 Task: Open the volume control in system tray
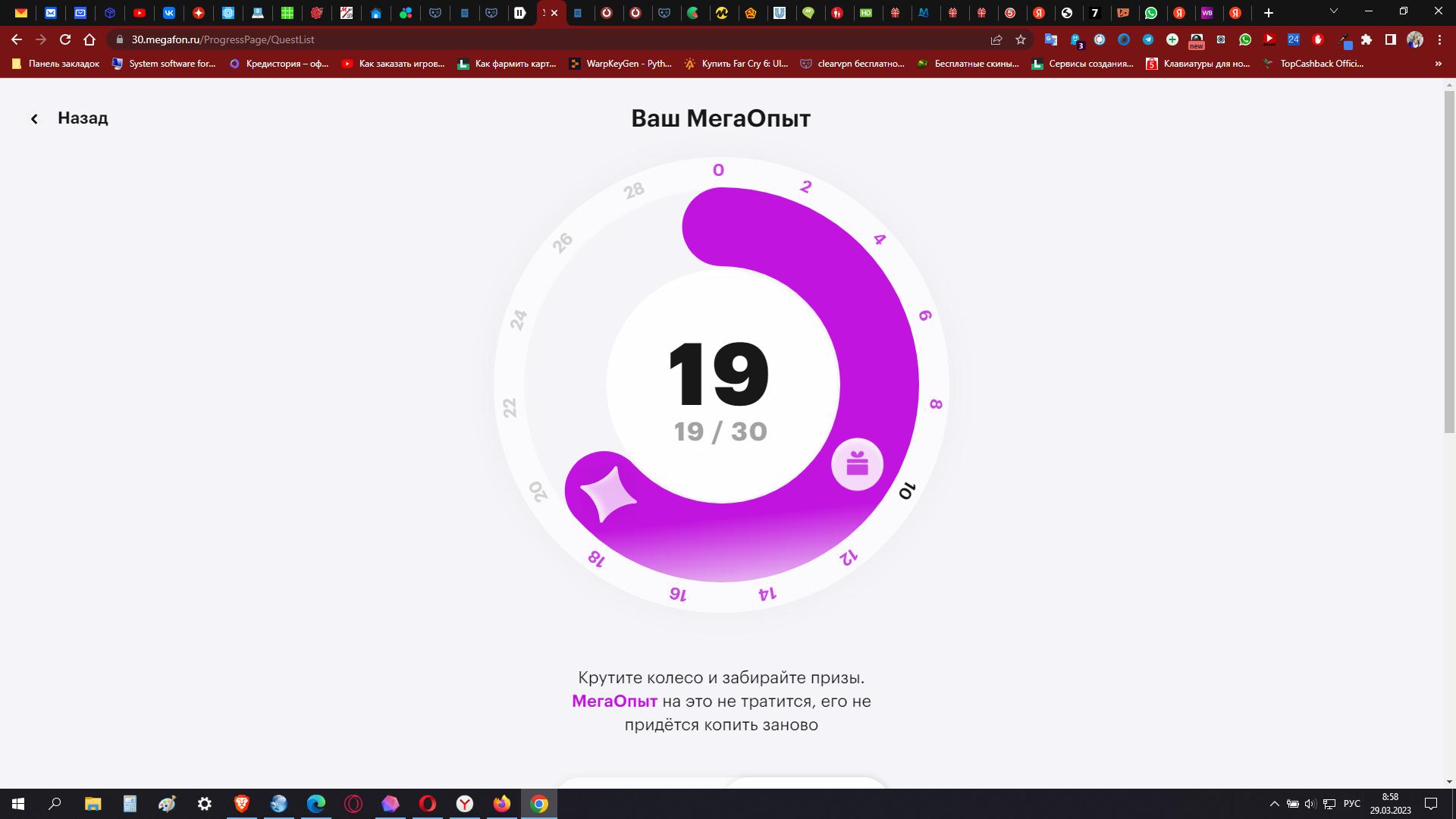click(x=1310, y=804)
